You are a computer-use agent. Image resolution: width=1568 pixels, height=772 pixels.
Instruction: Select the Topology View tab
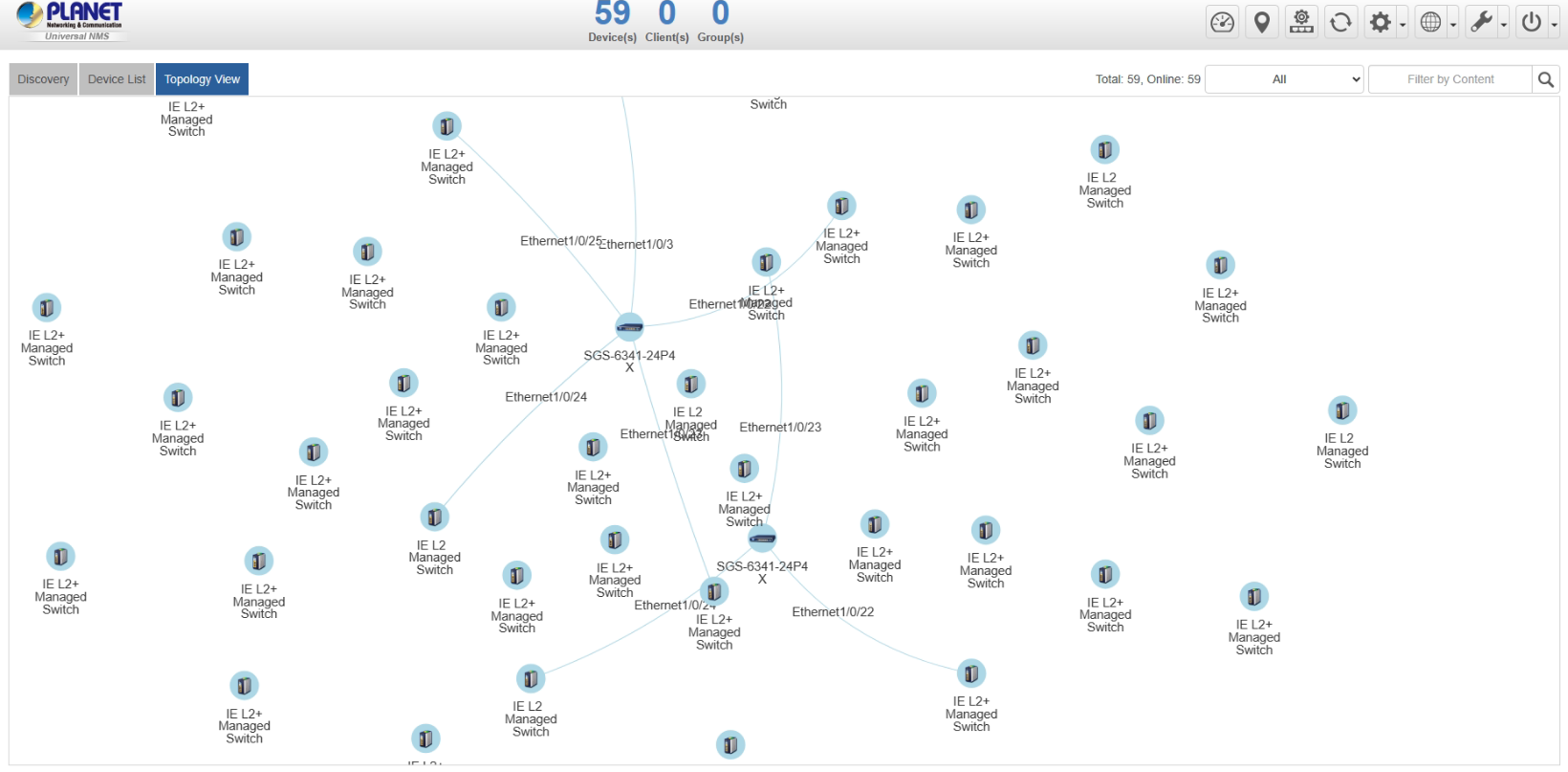202,79
